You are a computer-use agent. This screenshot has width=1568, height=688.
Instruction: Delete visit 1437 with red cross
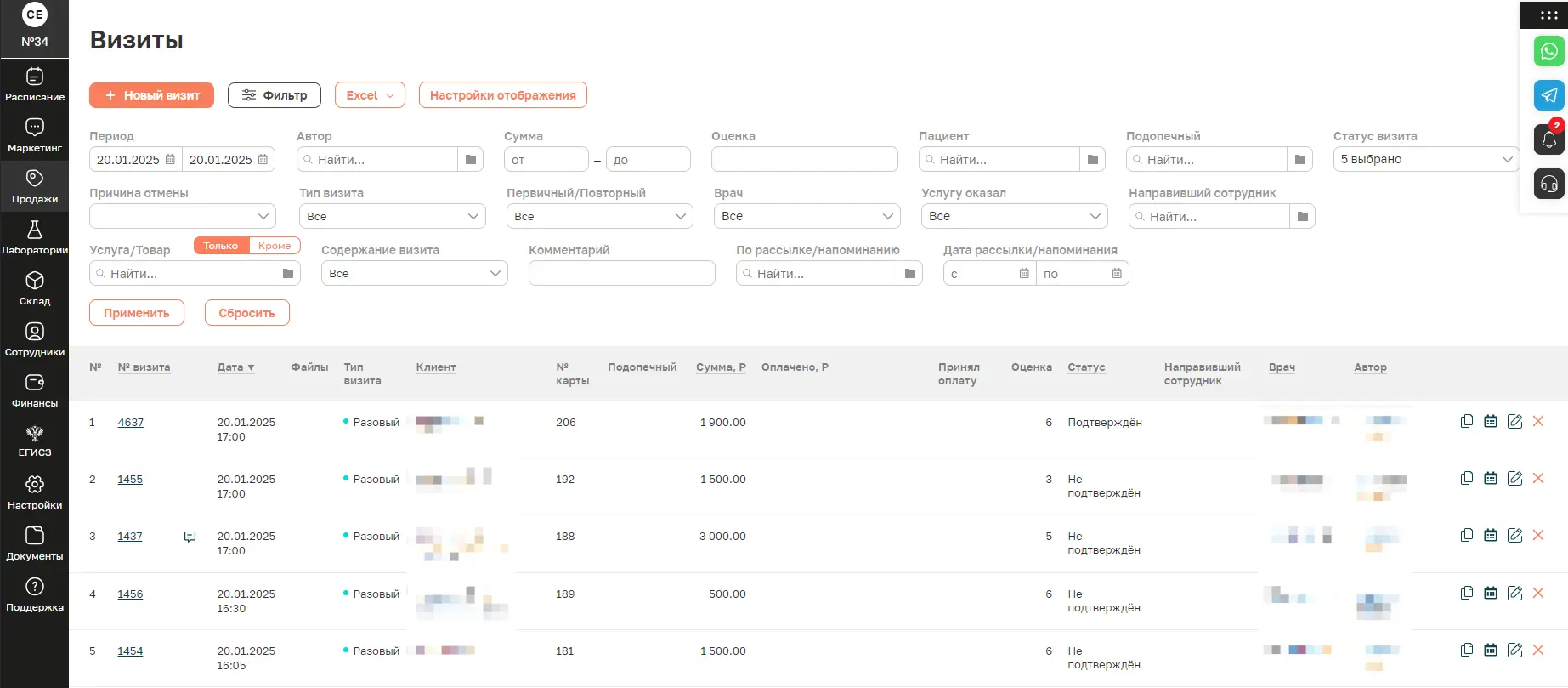point(1538,535)
